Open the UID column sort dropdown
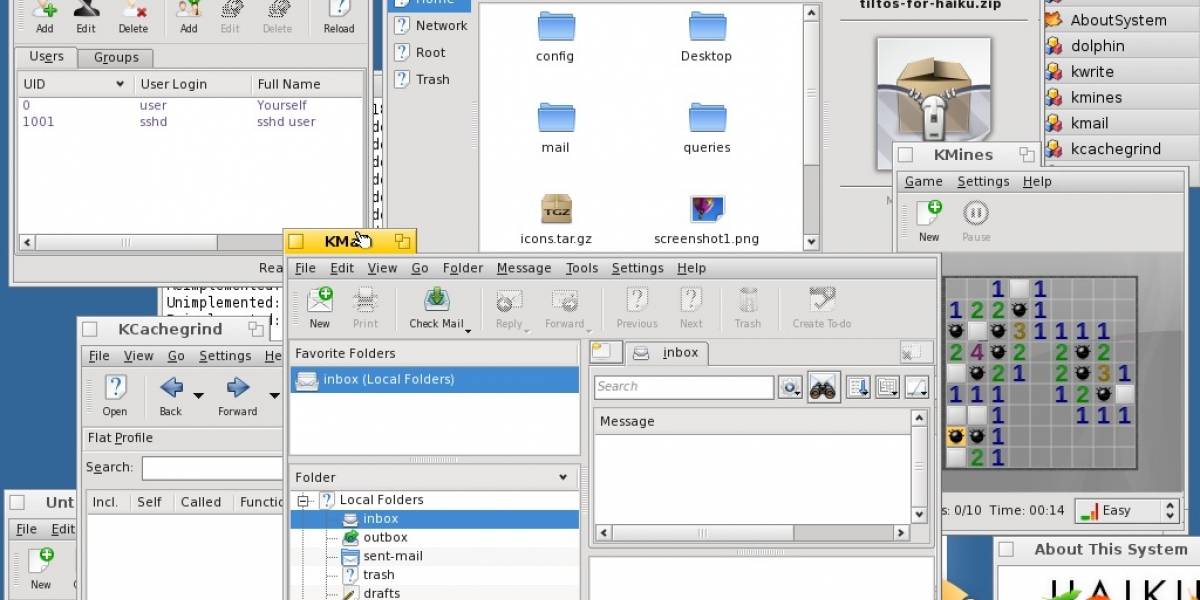1200x600 pixels. pyautogui.click(x=120, y=84)
